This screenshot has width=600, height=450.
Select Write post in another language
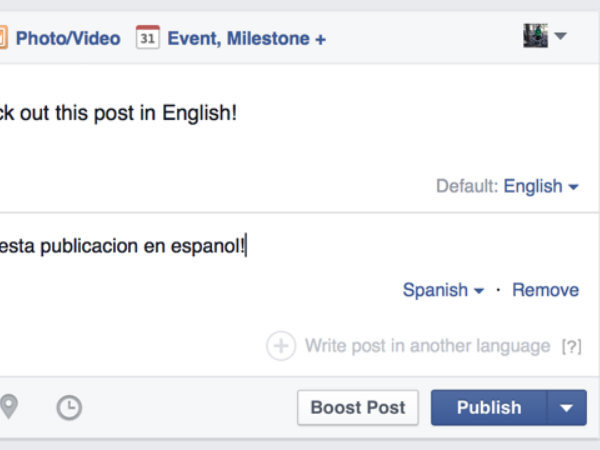pos(427,346)
